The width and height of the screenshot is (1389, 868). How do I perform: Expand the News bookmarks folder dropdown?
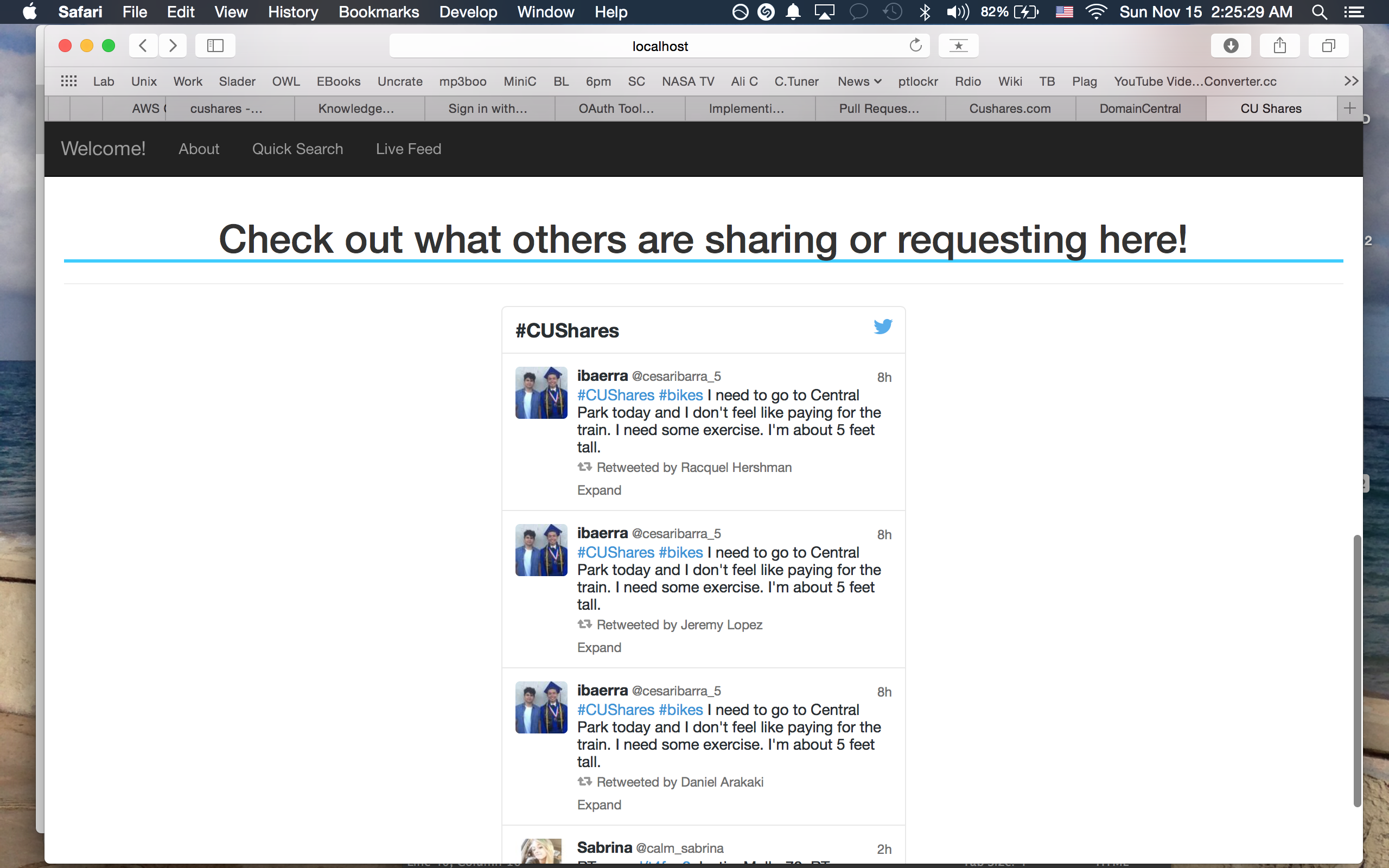coord(859,81)
